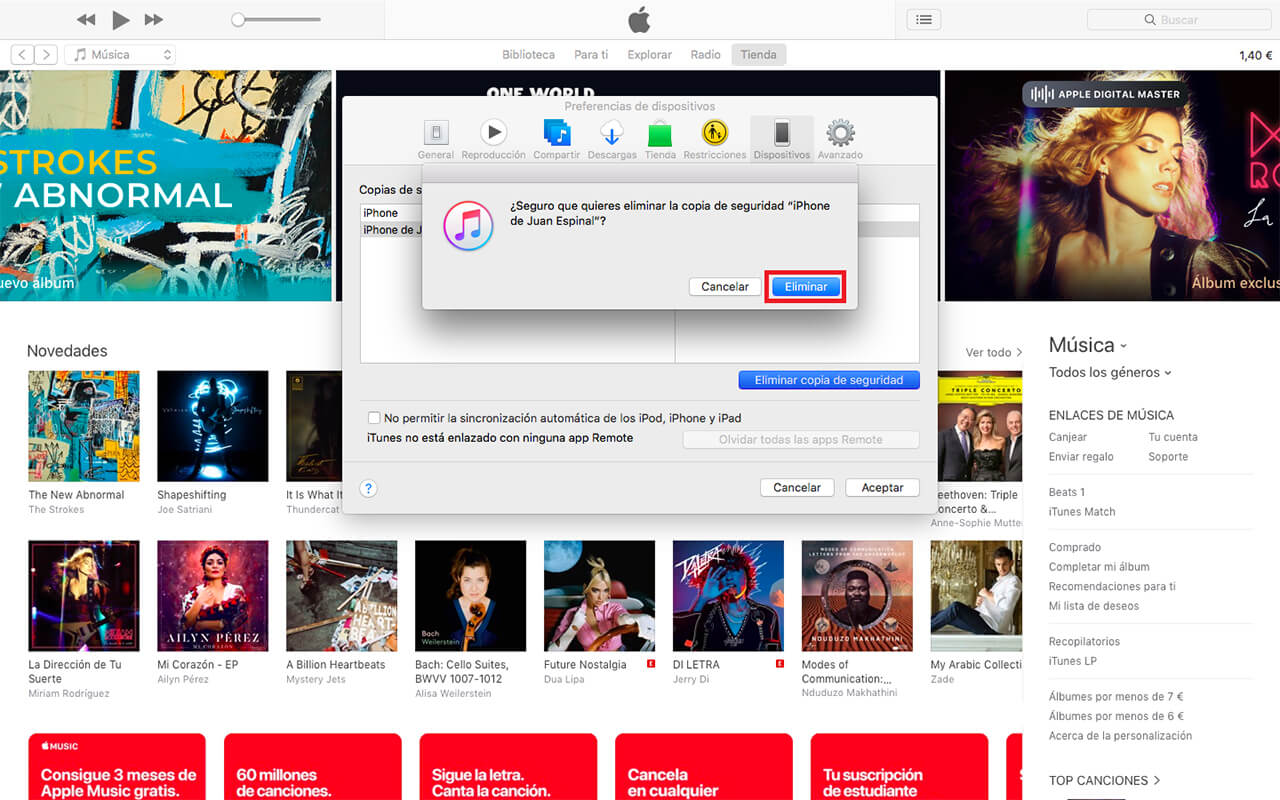Open Dispositivos preferences icon

(782, 139)
